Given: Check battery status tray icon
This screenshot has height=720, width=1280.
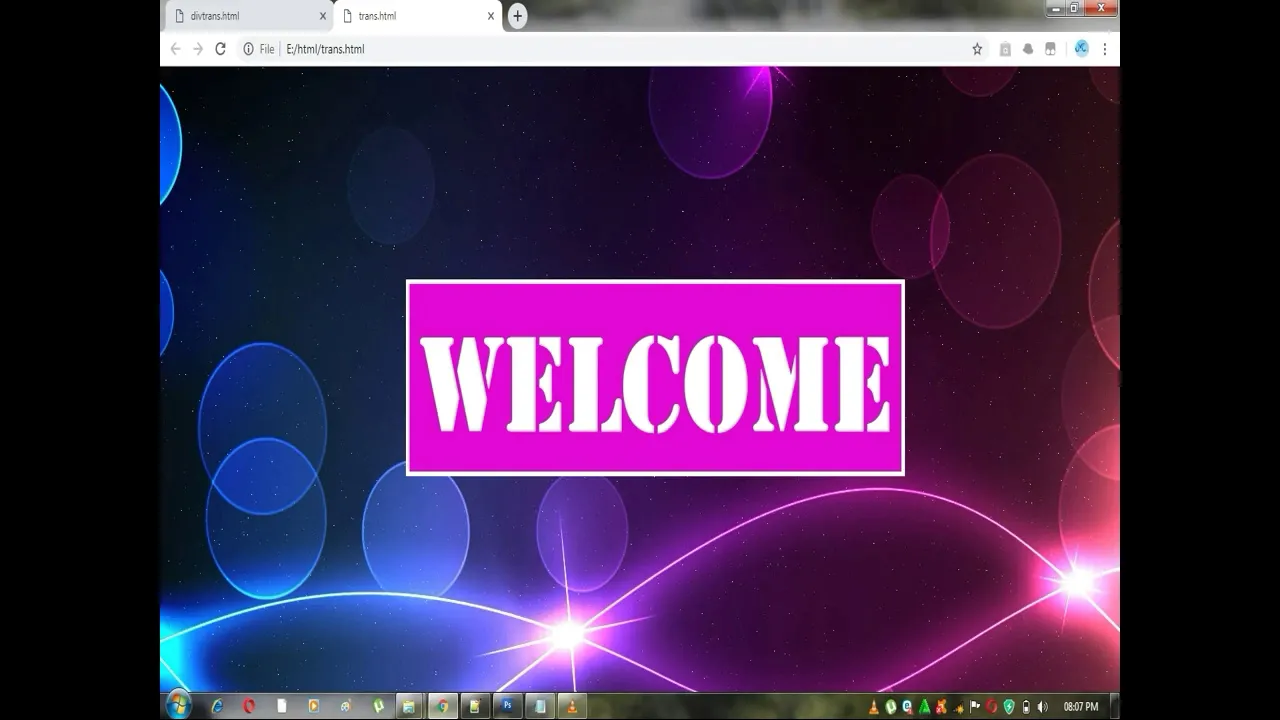Looking at the screenshot, I should coord(1026,707).
